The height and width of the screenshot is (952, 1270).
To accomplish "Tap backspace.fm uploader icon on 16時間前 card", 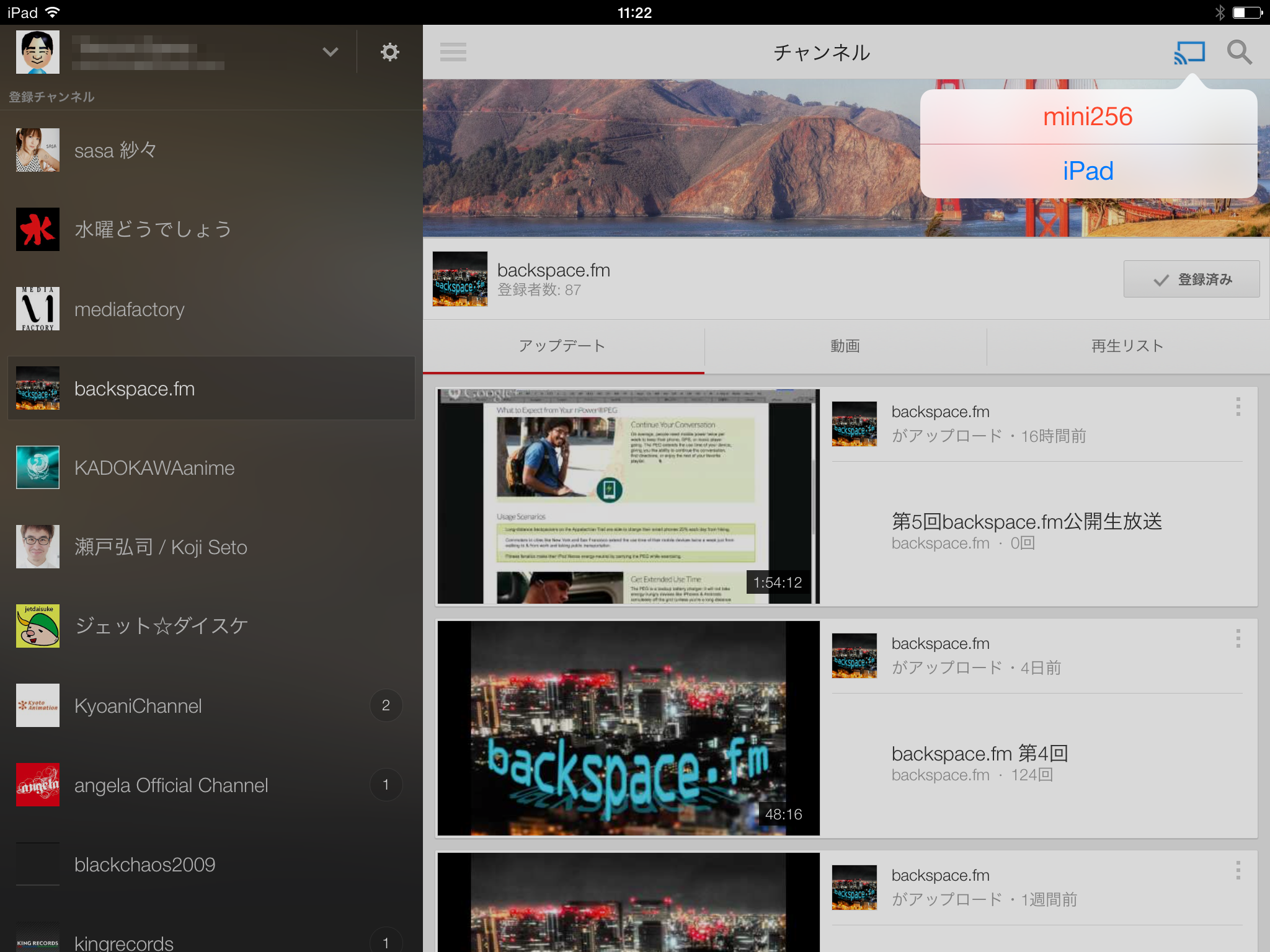I will (x=854, y=424).
